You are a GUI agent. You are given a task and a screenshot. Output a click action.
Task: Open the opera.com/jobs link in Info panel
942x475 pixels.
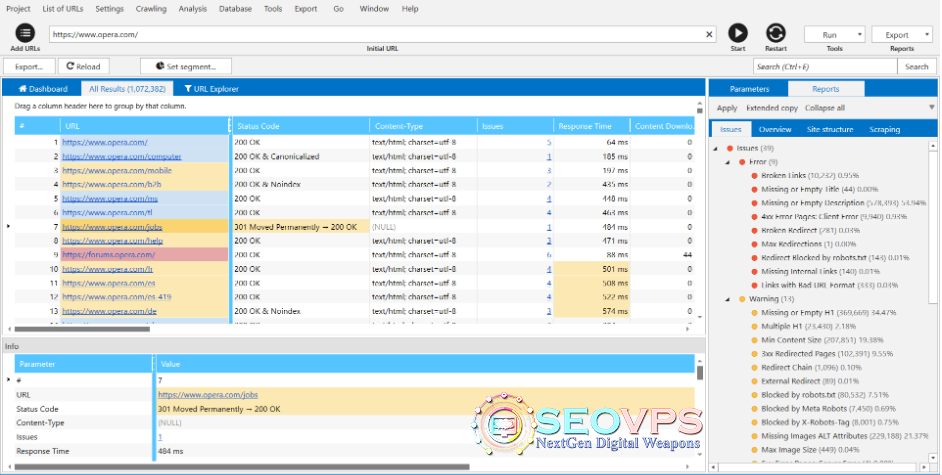[x=208, y=395]
